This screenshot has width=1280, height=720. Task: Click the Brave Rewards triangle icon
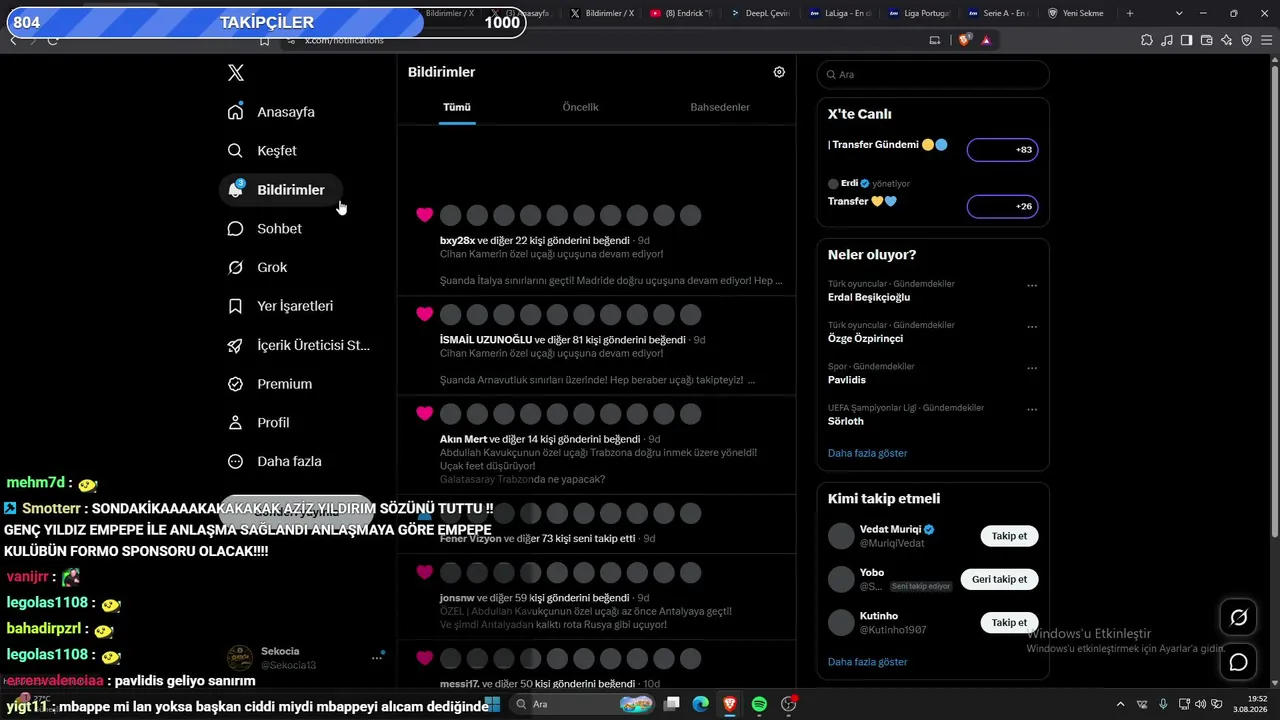(x=986, y=40)
